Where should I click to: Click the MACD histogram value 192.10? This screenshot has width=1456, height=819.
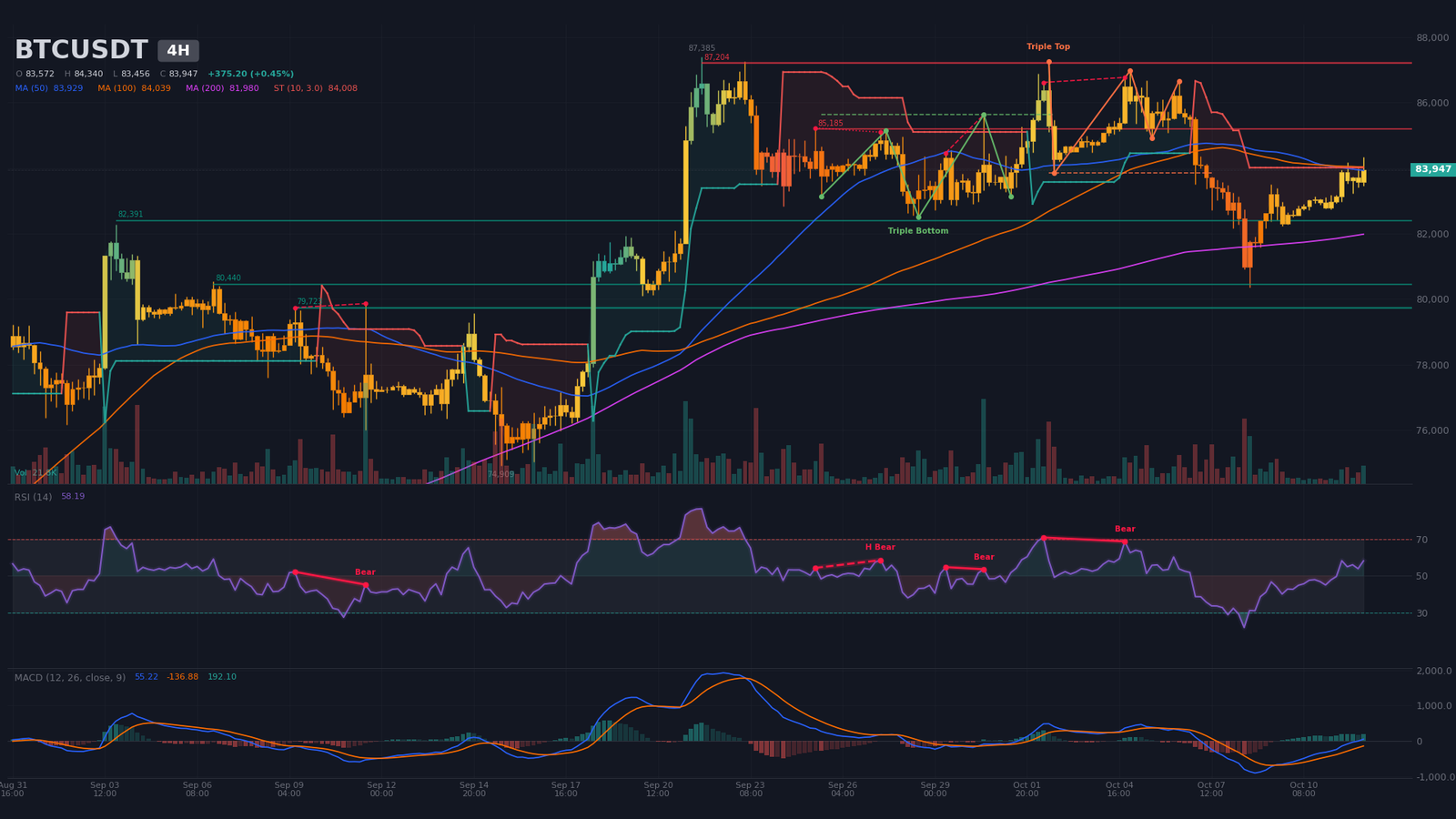[x=222, y=677]
